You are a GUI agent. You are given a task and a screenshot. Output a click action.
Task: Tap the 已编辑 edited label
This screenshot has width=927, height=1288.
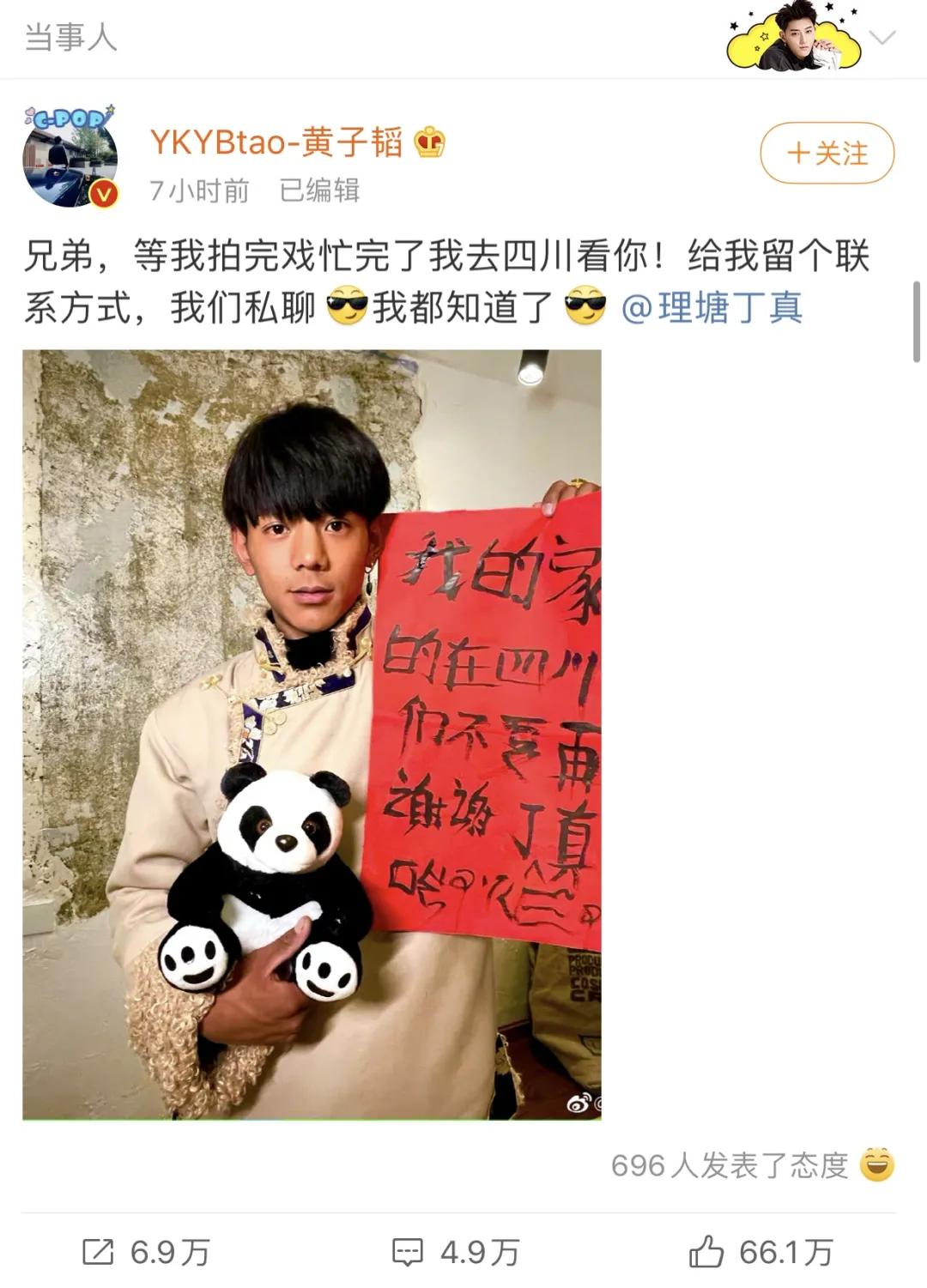pos(319,190)
